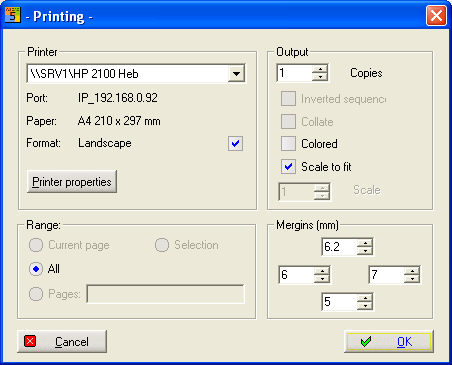Increase the right margin 7 value
This screenshot has height=365, width=452.
[x=412, y=270]
